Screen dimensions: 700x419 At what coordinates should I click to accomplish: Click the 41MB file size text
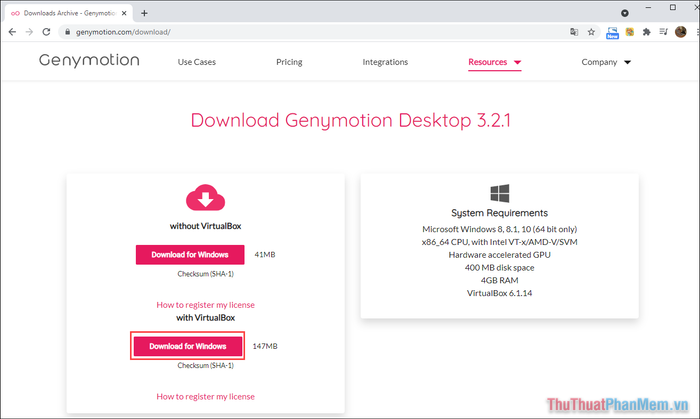(265, 254)
